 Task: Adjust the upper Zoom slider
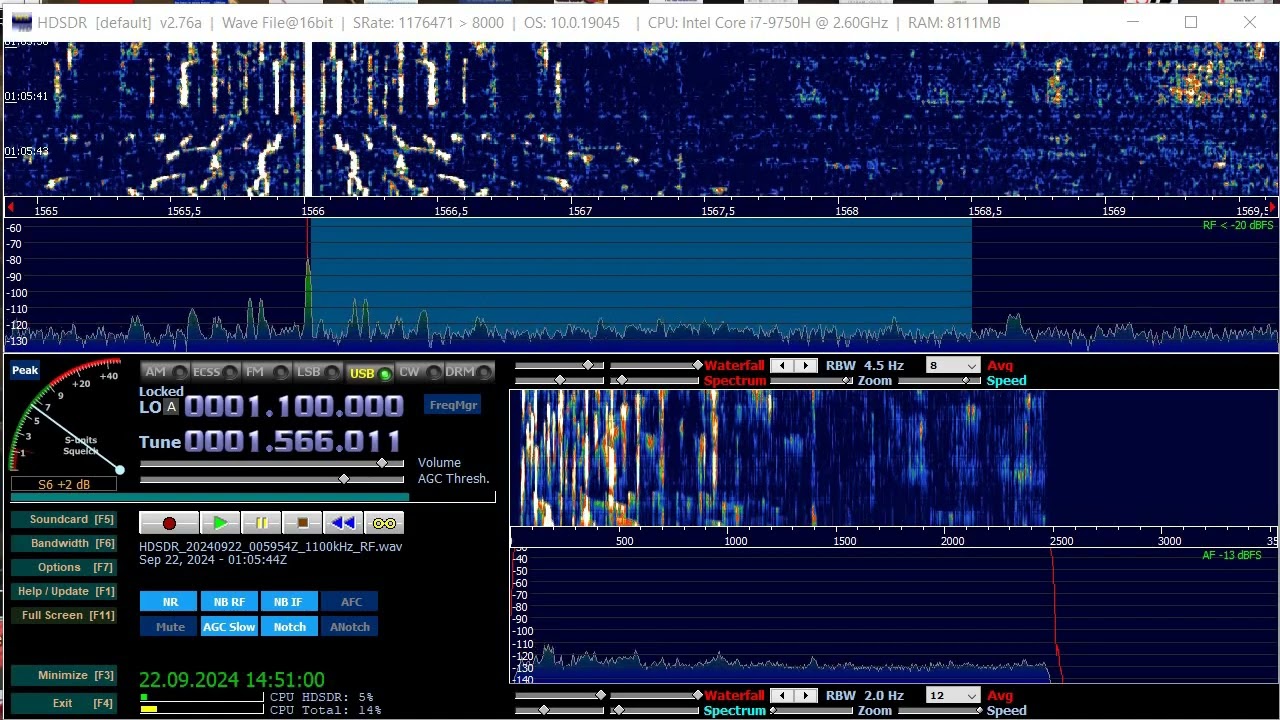(811, 380)
